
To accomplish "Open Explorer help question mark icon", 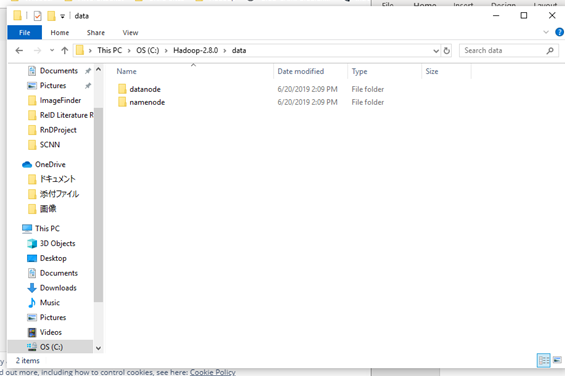I will tap(560, 32).
